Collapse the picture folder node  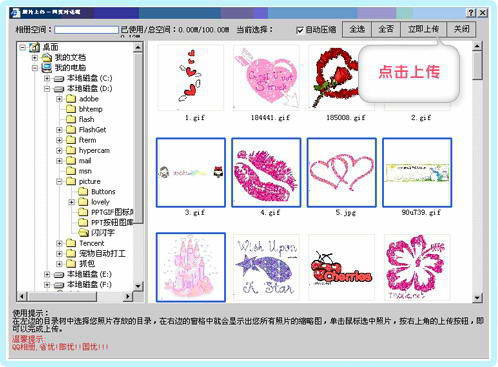coord(59,182)
